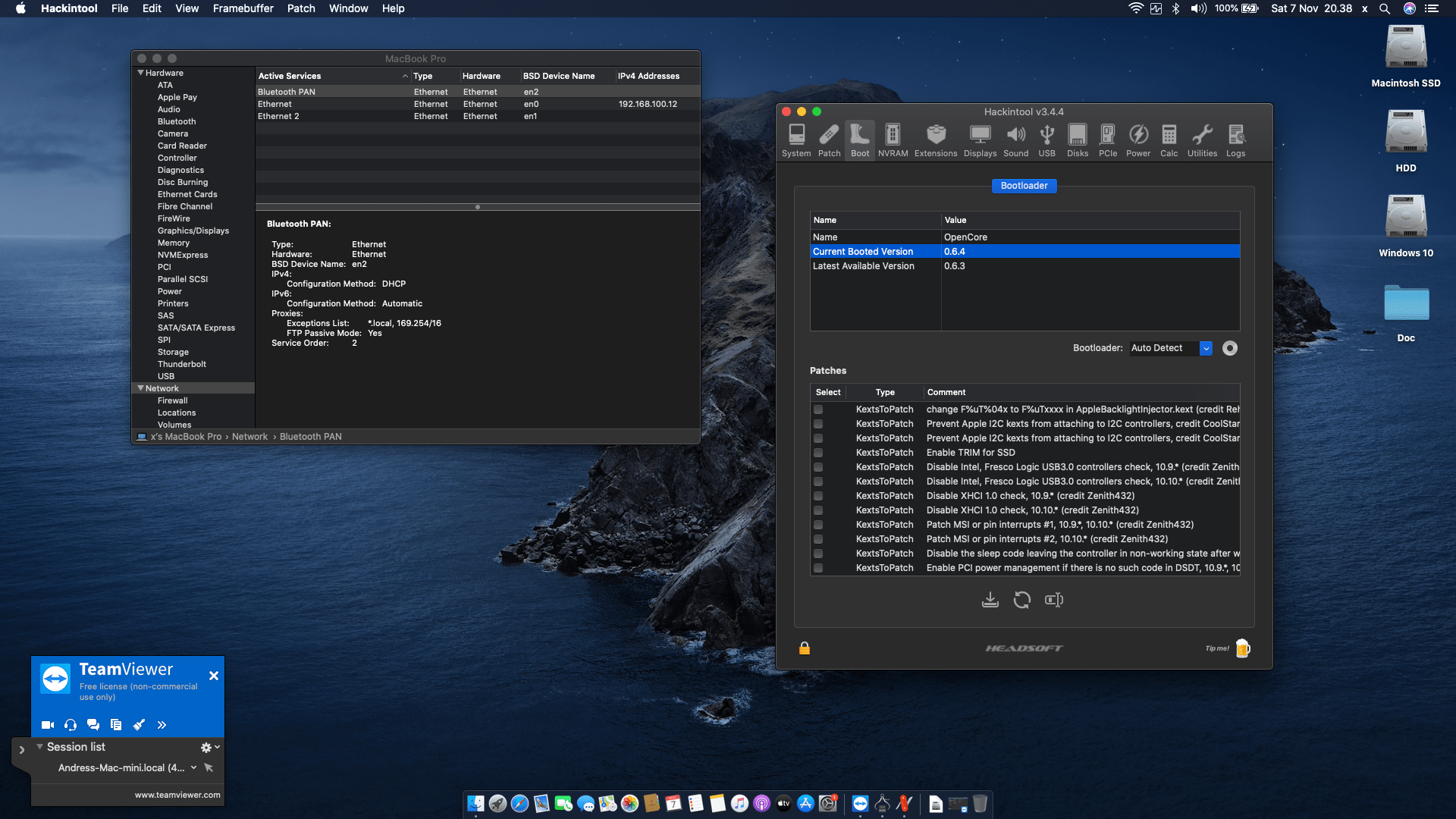Open the Extensions panel
Image resolution: width=1456 pixels, height=819 pixels.
coord(935,140)
